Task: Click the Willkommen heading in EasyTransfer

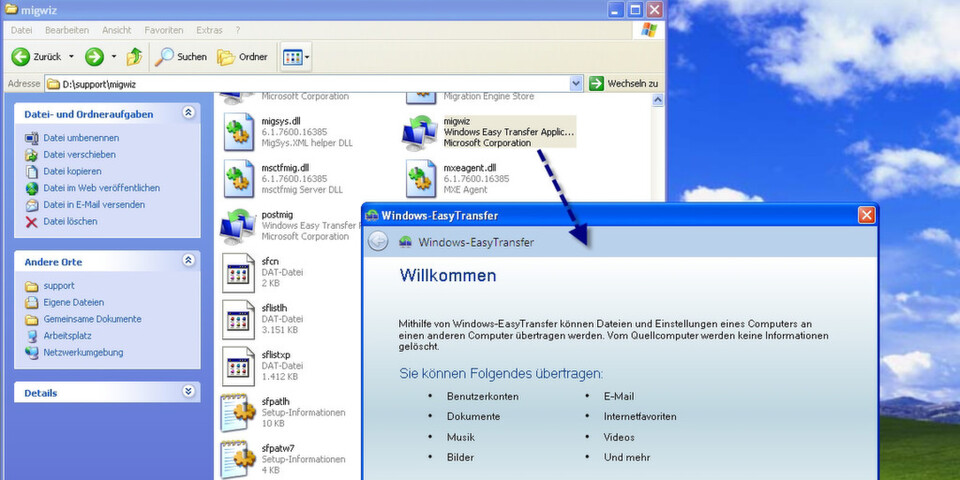Action: coord(448,276)
